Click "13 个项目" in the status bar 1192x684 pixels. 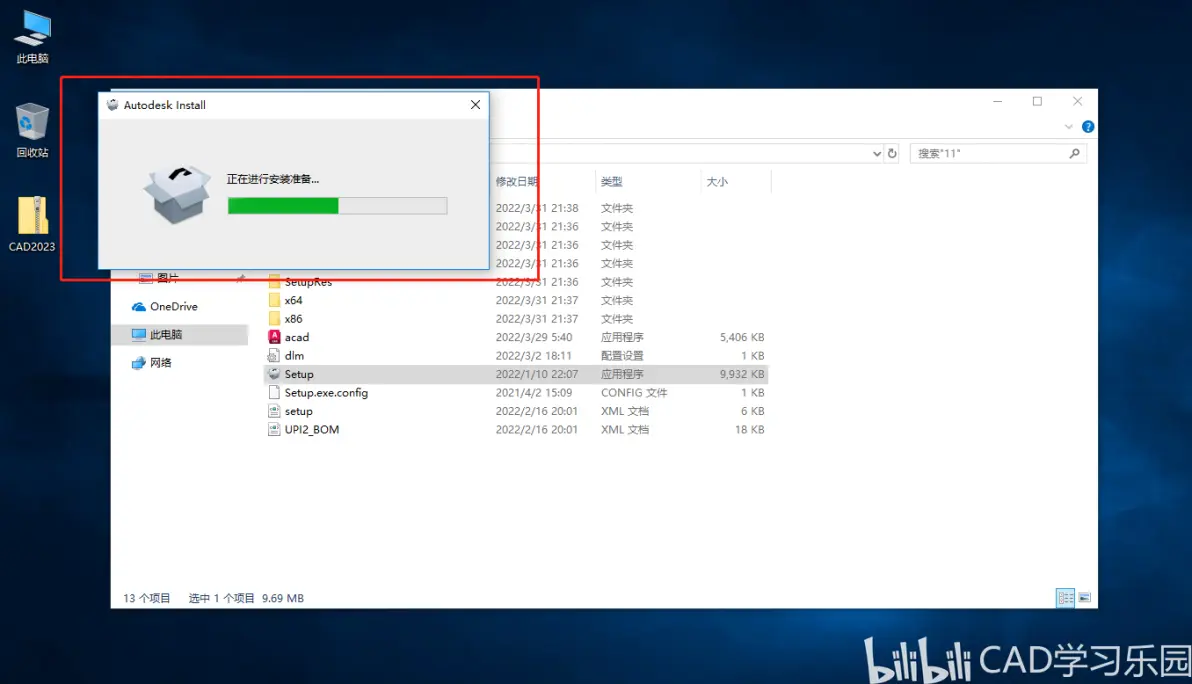[x=147, y=598]
